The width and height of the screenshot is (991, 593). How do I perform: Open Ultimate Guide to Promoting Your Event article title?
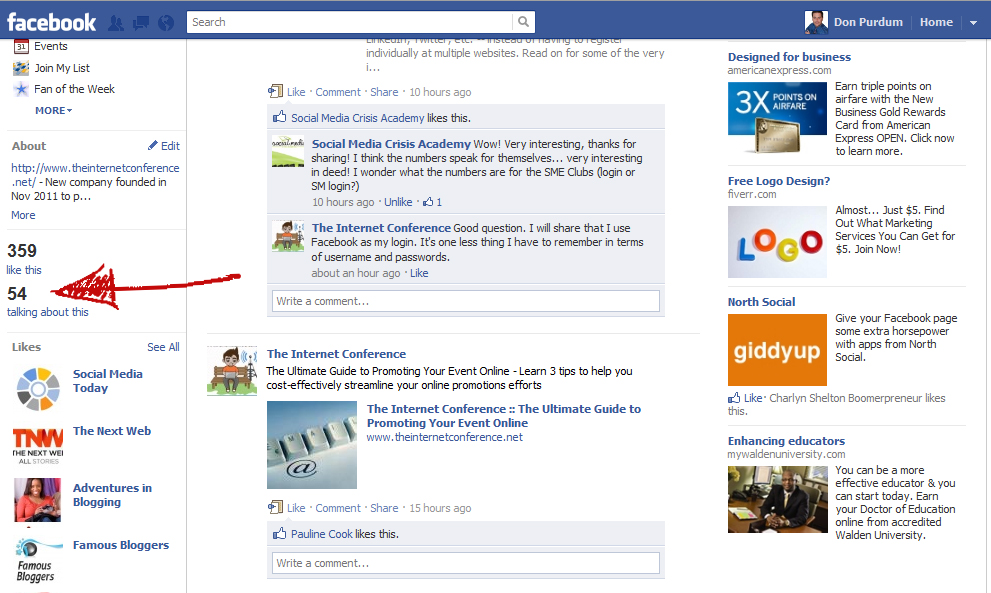click(x=504, y=416)
